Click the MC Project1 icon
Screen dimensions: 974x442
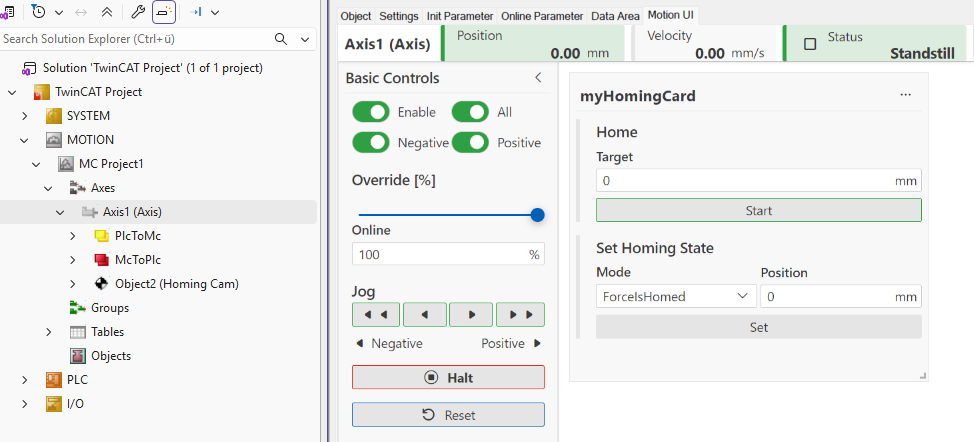[x=66, y=164]
